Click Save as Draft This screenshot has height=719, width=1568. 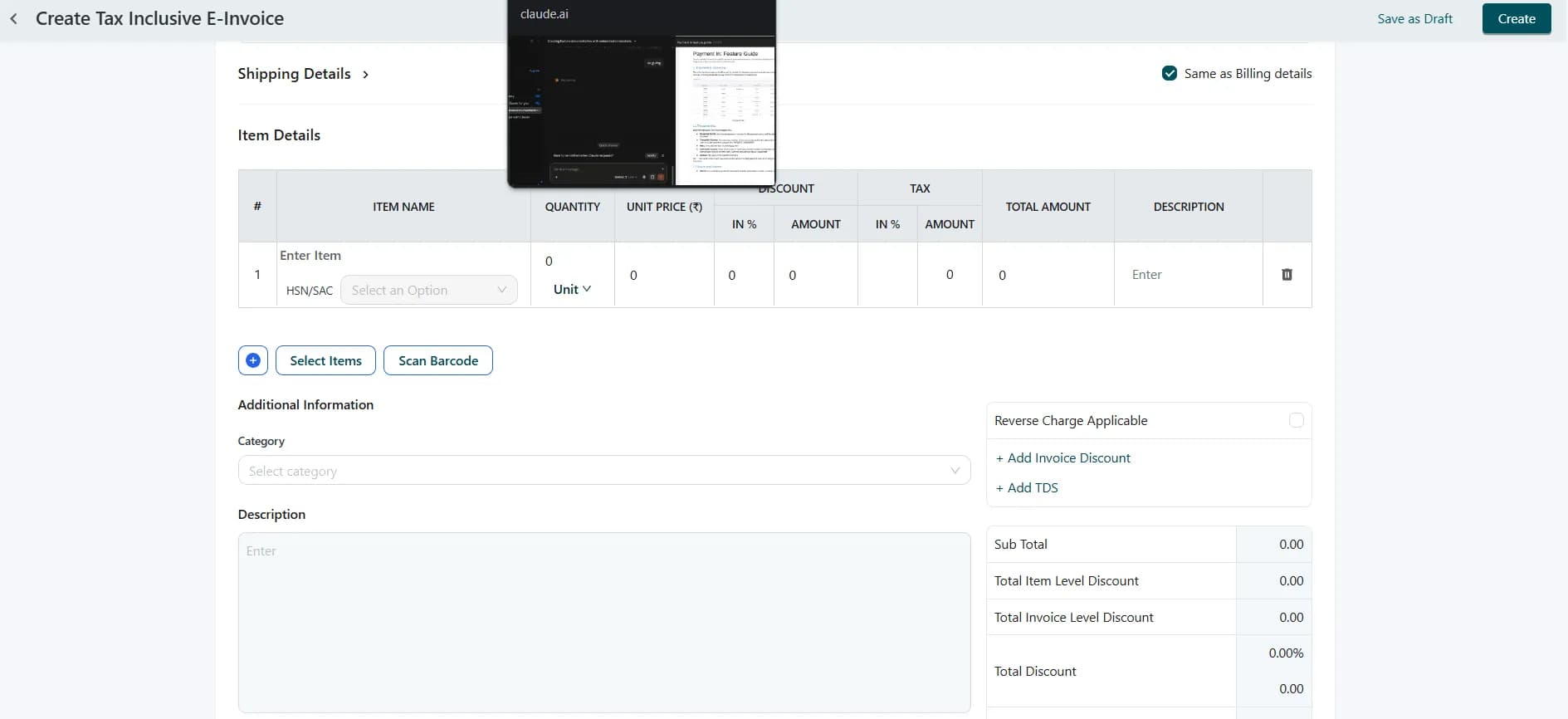coord(1414,18)
